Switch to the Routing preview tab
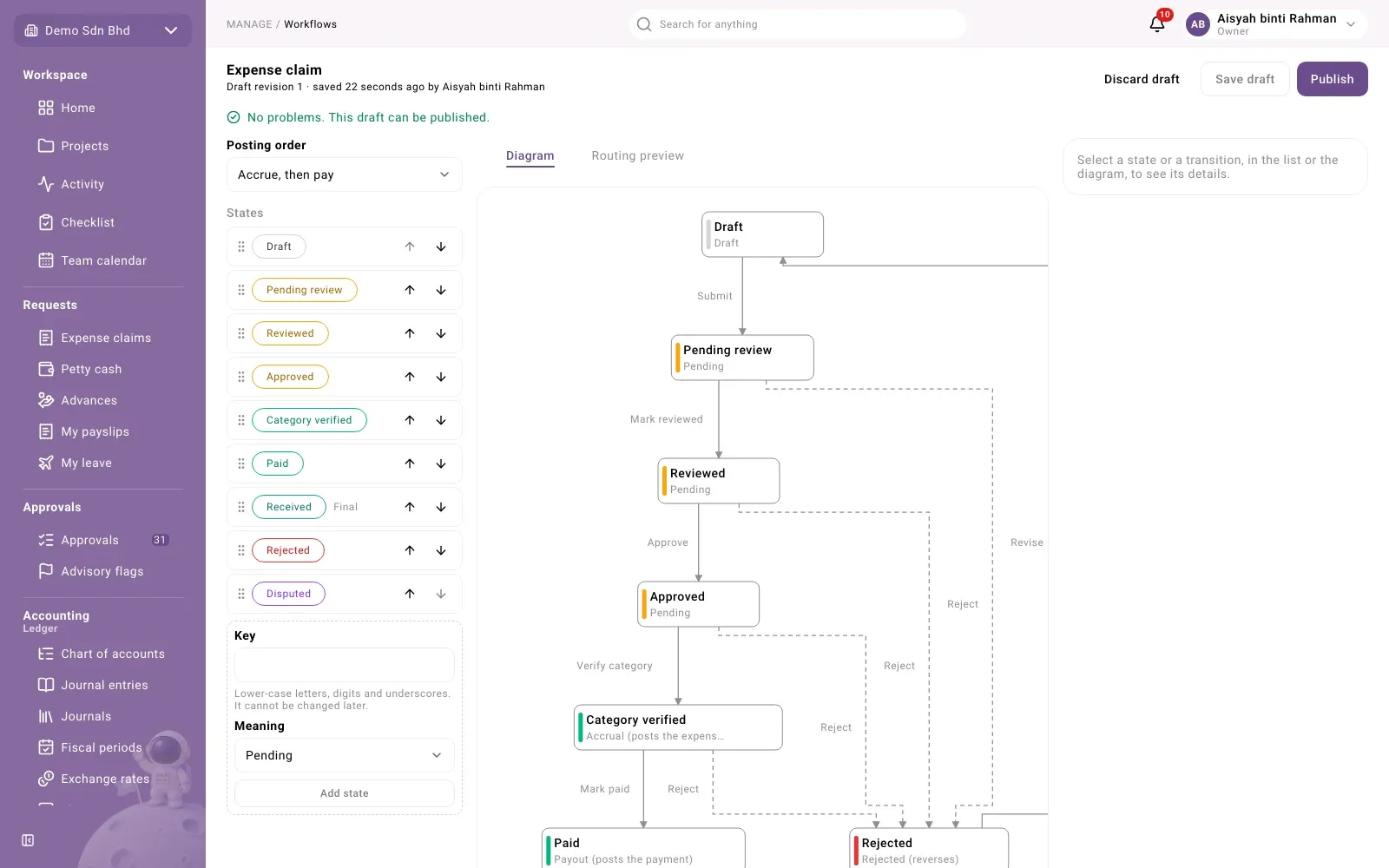This screenshot has height=868, width=1389. tap(638, 156)
